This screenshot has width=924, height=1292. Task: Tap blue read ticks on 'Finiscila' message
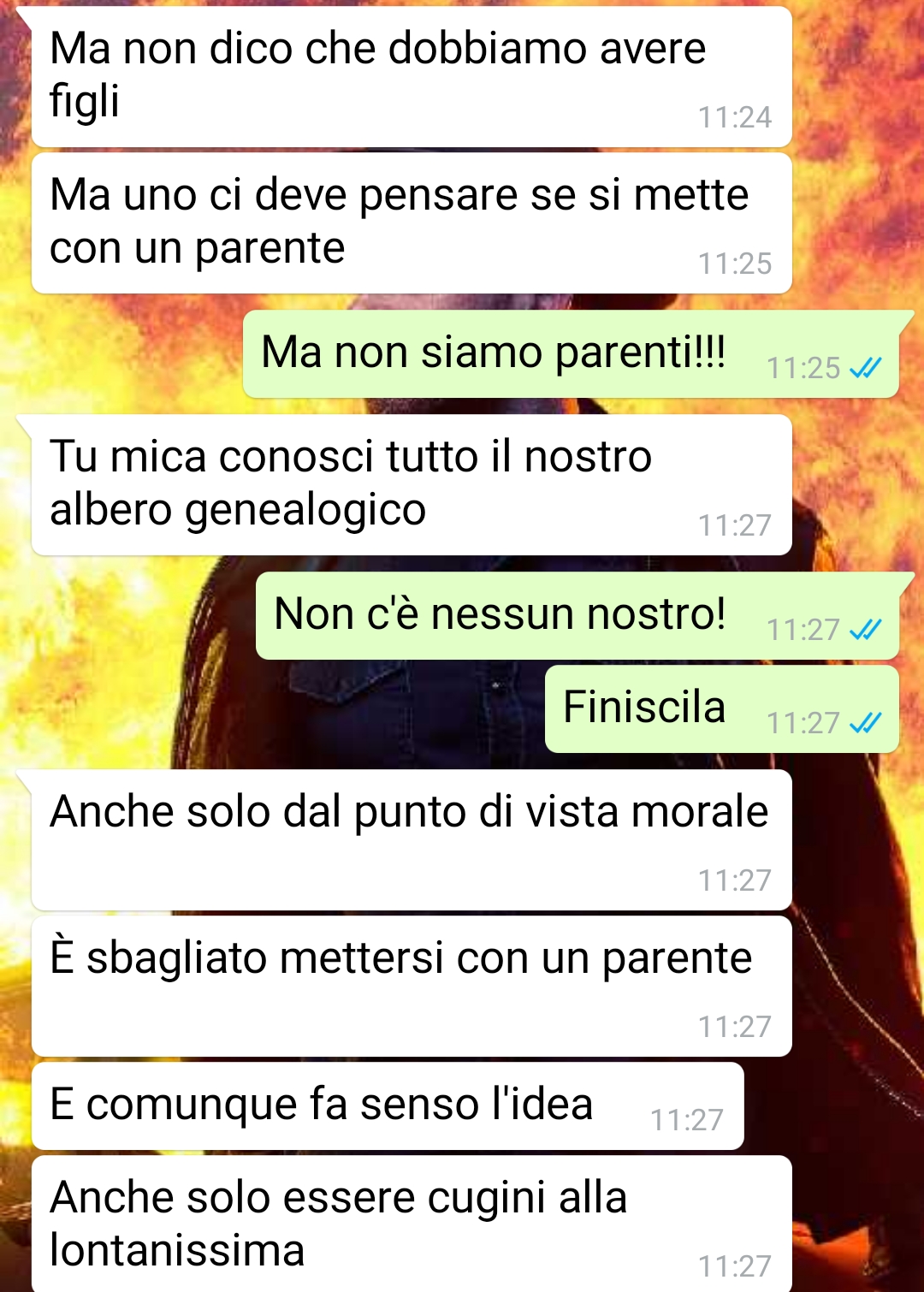(865, 723)
